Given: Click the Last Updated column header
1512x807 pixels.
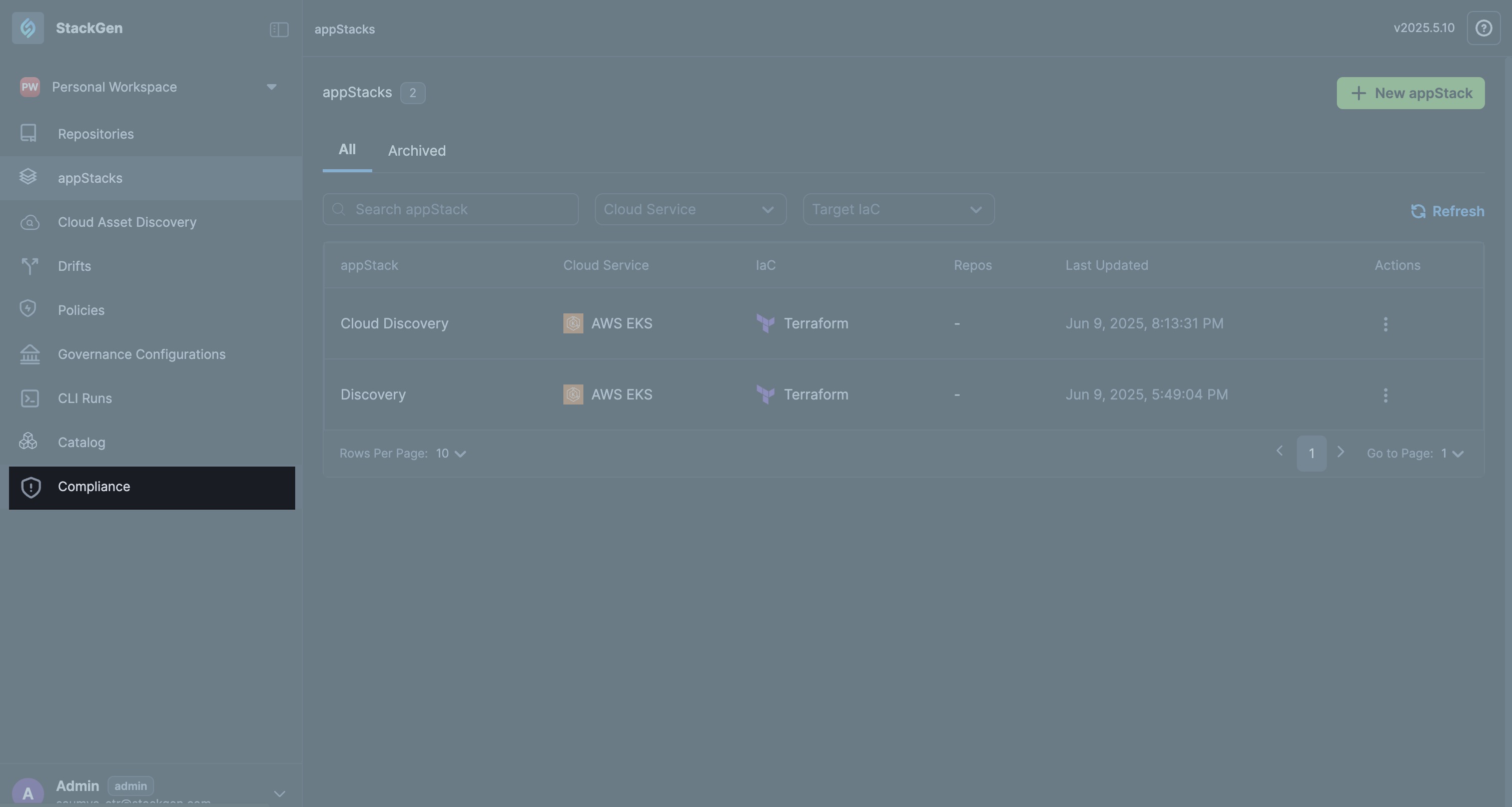Looking at the screenshot, I should click(1106, 265).
